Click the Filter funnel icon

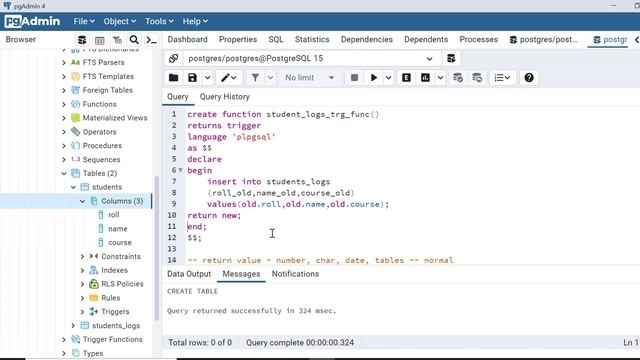[255, 78]
